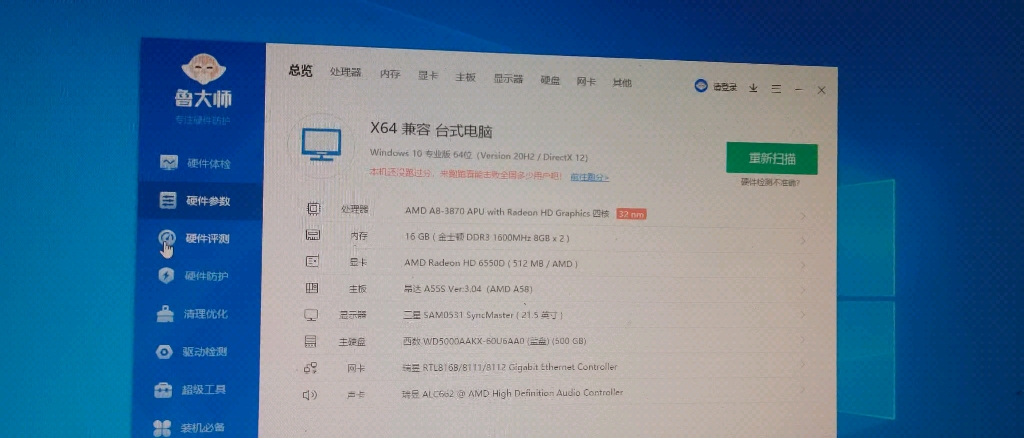The height and width of the screenshot is (438, 1024).
Task: Expand the ALC662 audio row chevron
Action: point(803,390)
